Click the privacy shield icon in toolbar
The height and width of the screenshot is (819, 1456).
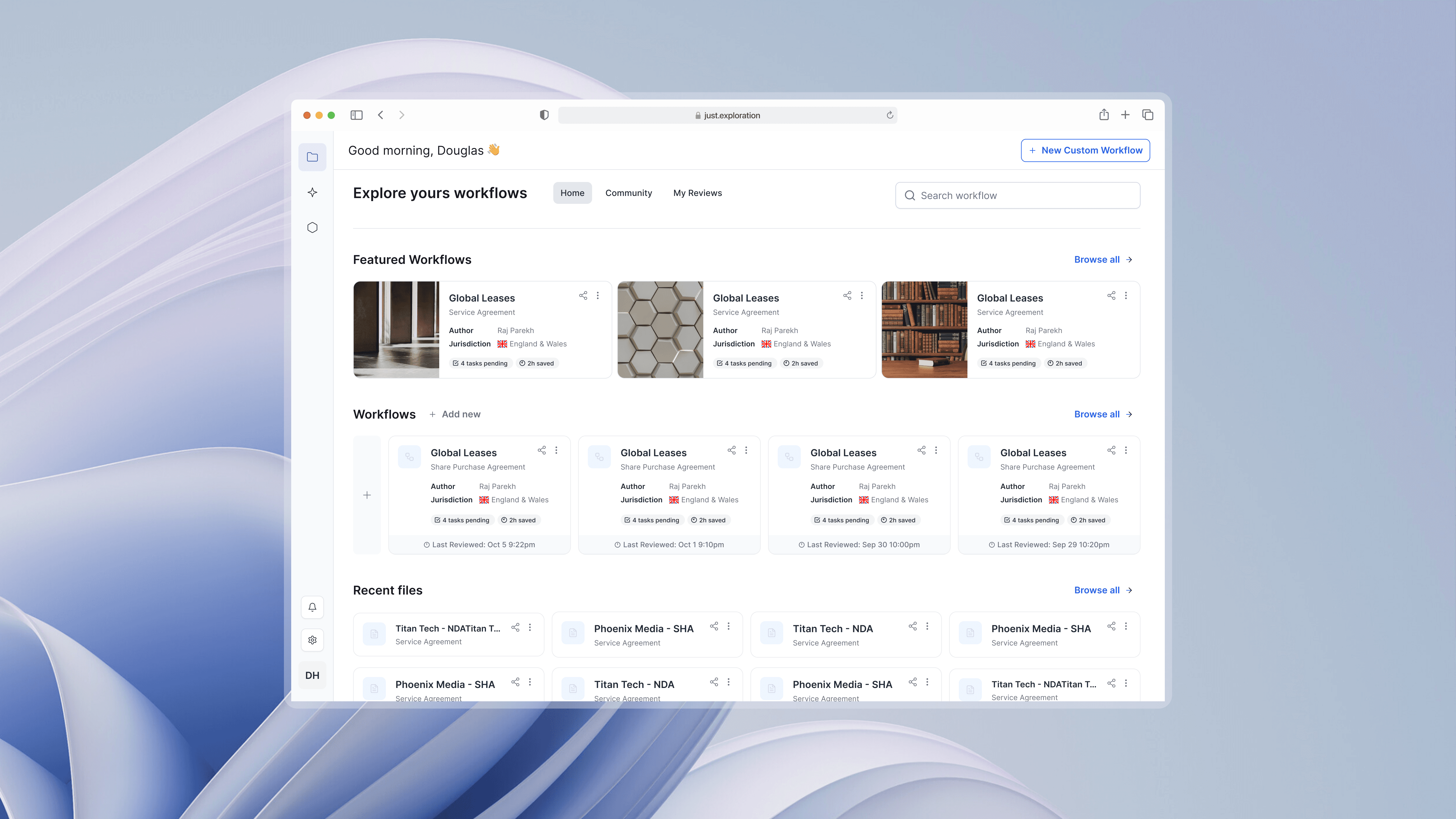pos(544,115)
